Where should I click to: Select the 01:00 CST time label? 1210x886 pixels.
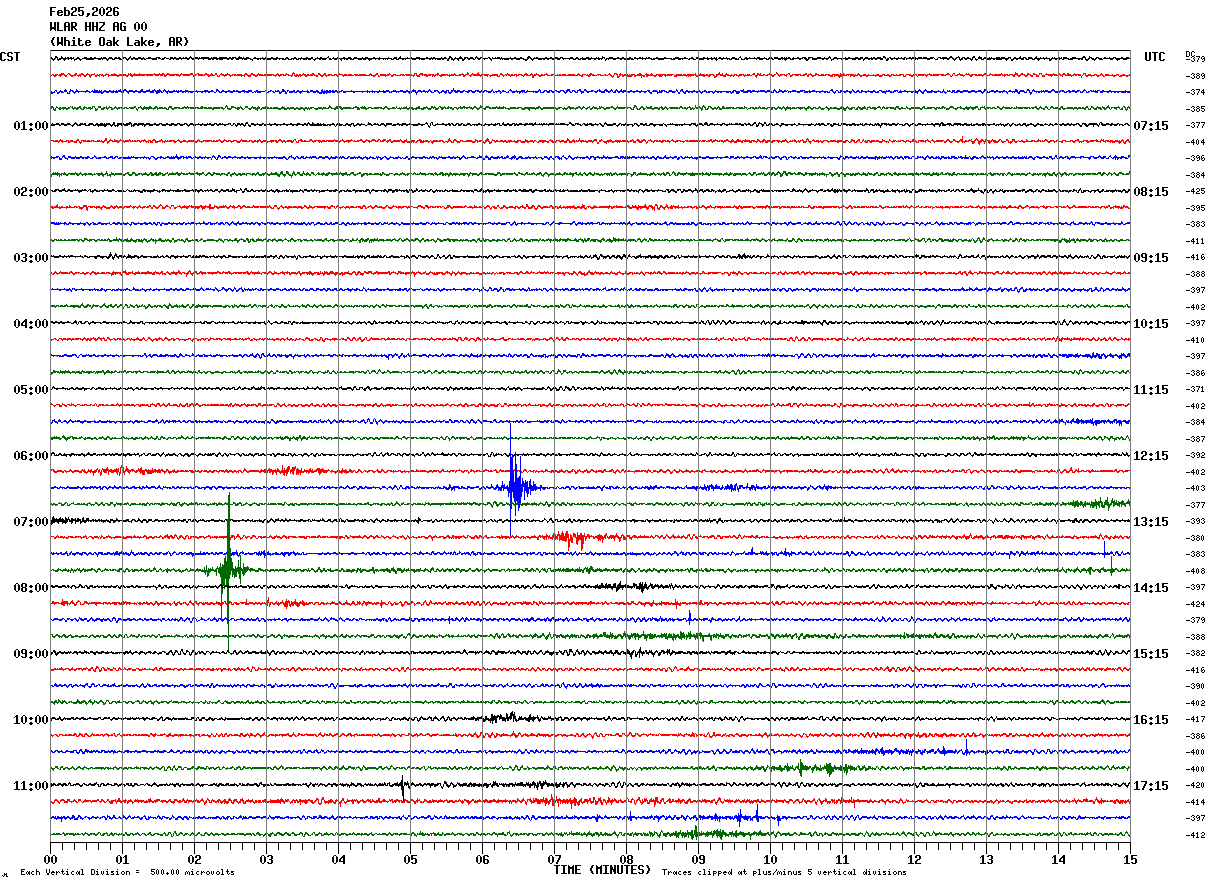30,126
